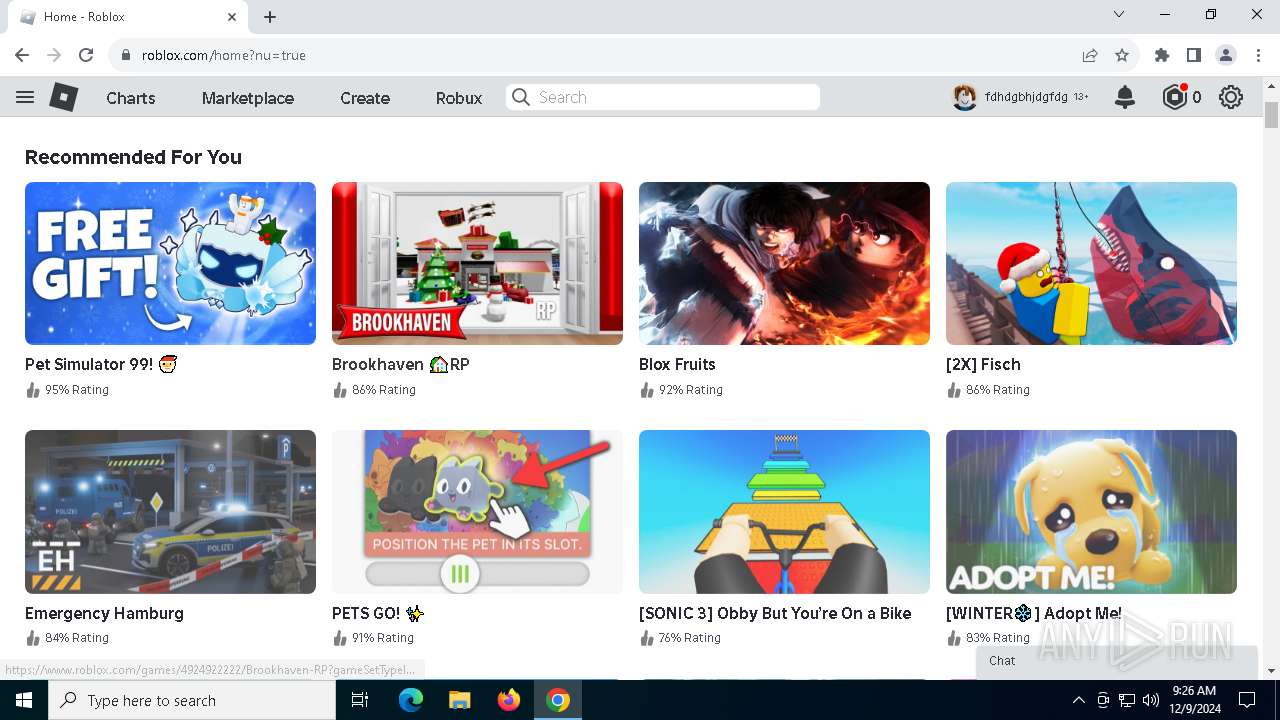Toggle the Chrome side panel

[x=1194, y=55]
